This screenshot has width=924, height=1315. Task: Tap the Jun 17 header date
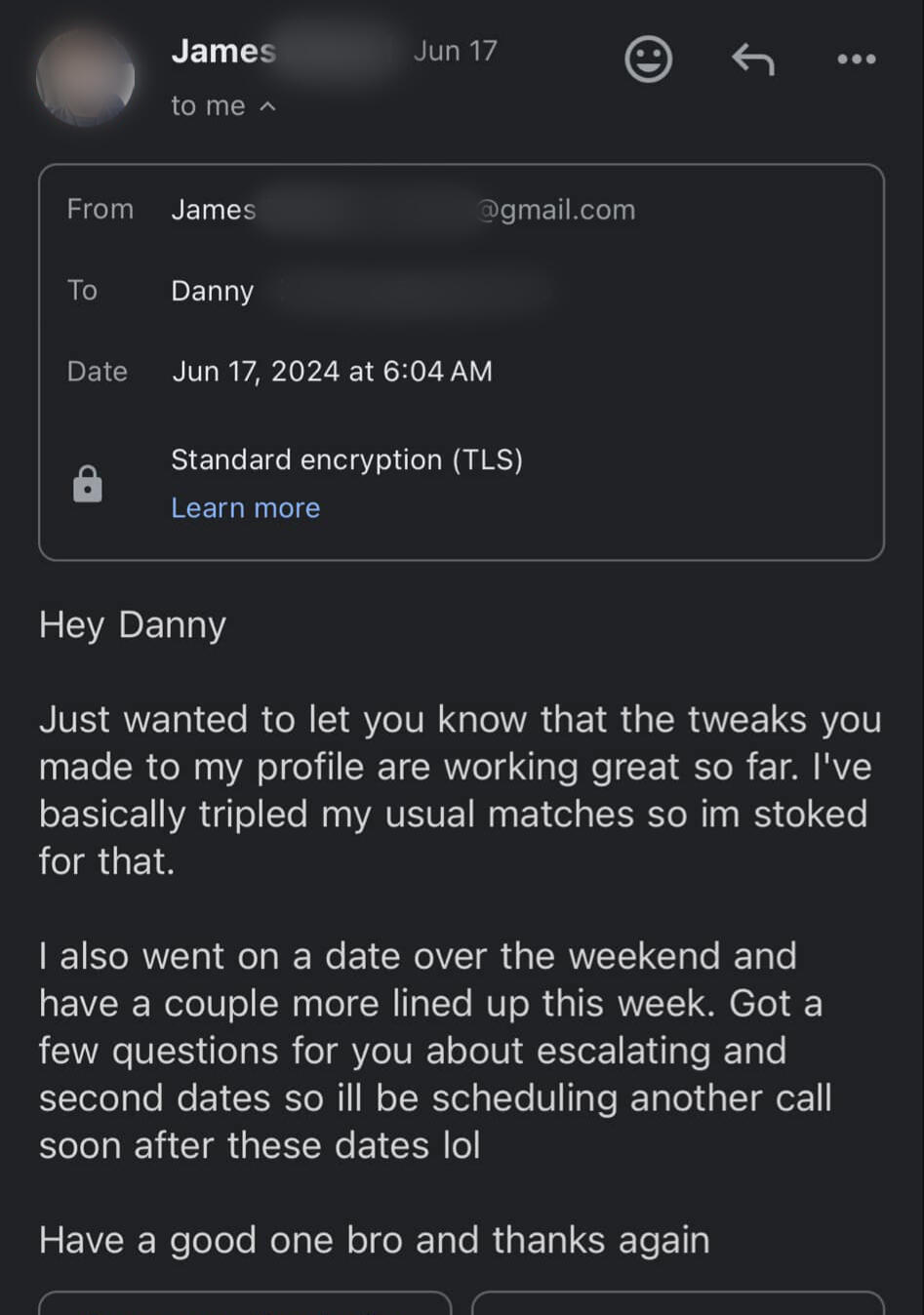coord(455,51)
